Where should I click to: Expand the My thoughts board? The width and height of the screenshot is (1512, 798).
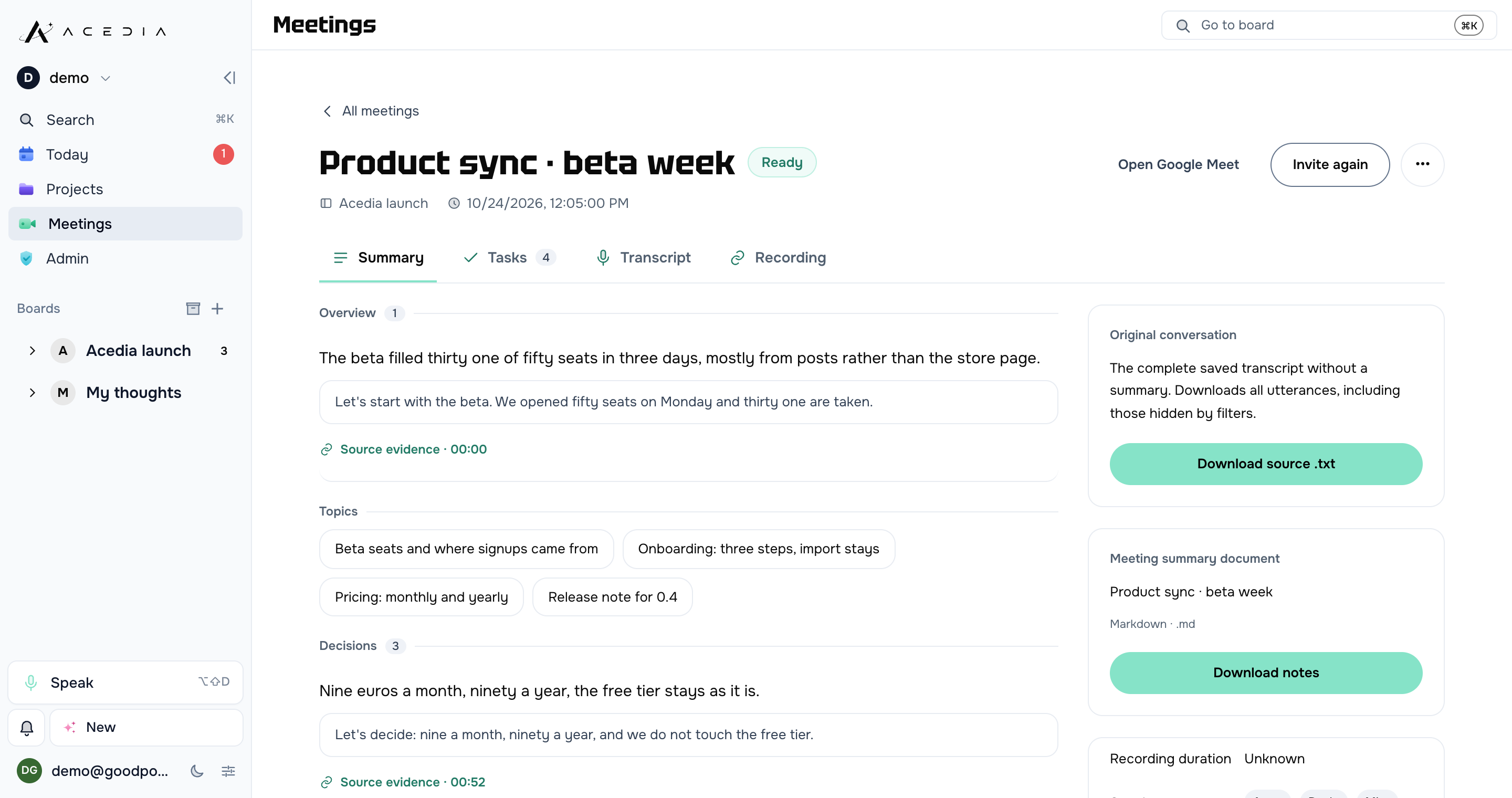point(32,393)
